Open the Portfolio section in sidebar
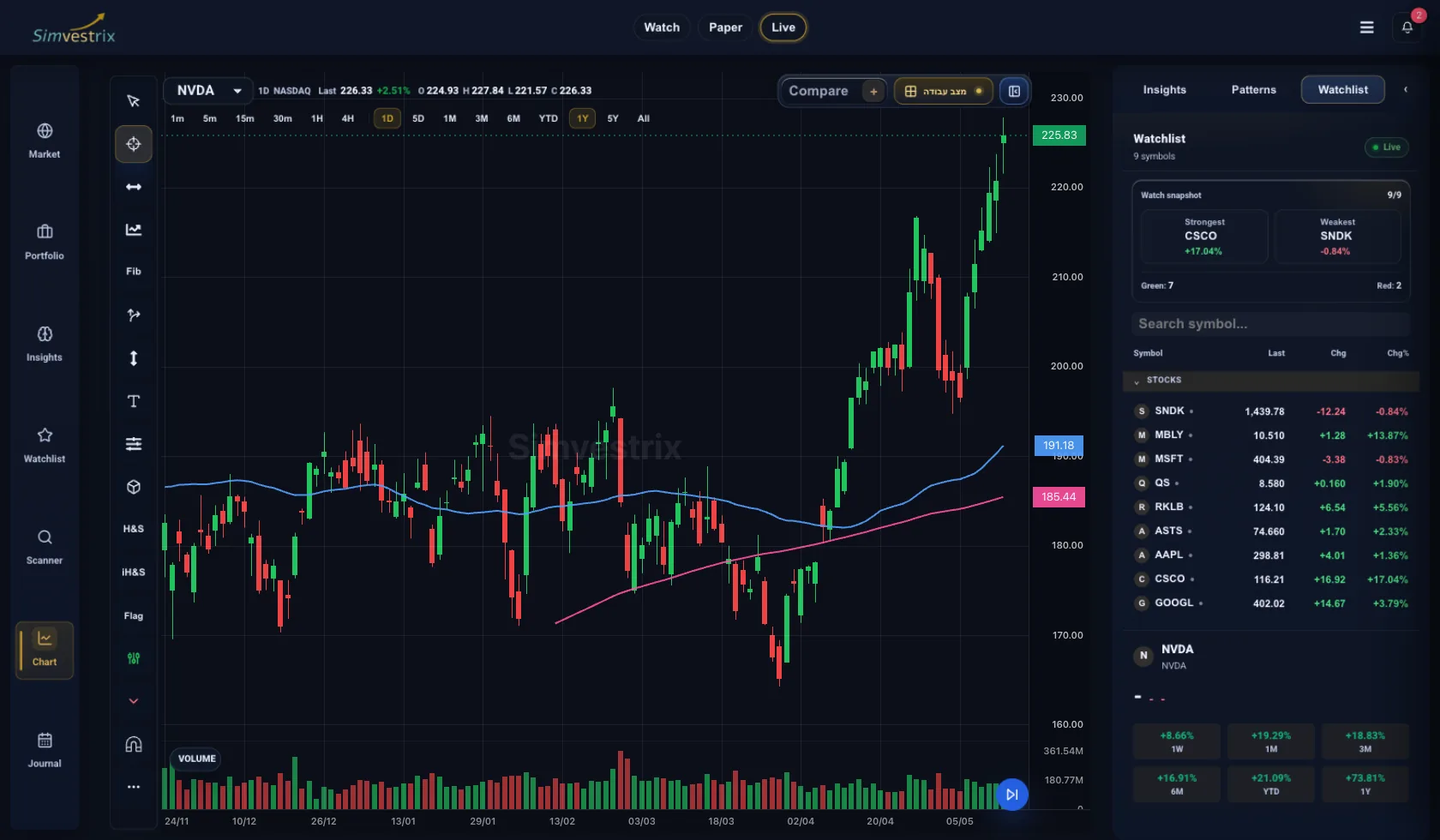1440x840 pixels. [45, 242]
